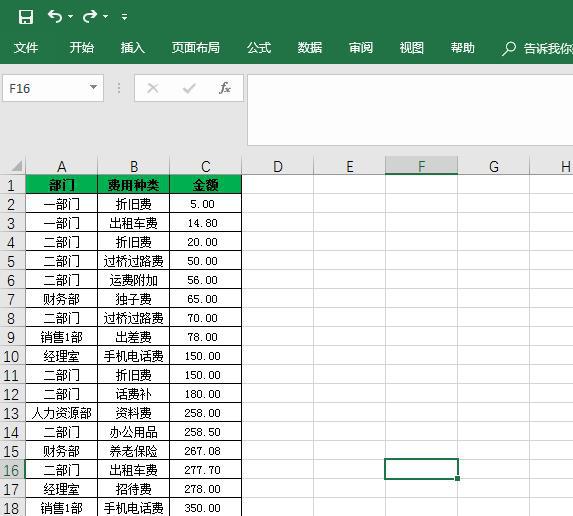Open the Customize Quick Access Toolbar menu
This screenshot has height=516, width=573.
tap(125, 17)
